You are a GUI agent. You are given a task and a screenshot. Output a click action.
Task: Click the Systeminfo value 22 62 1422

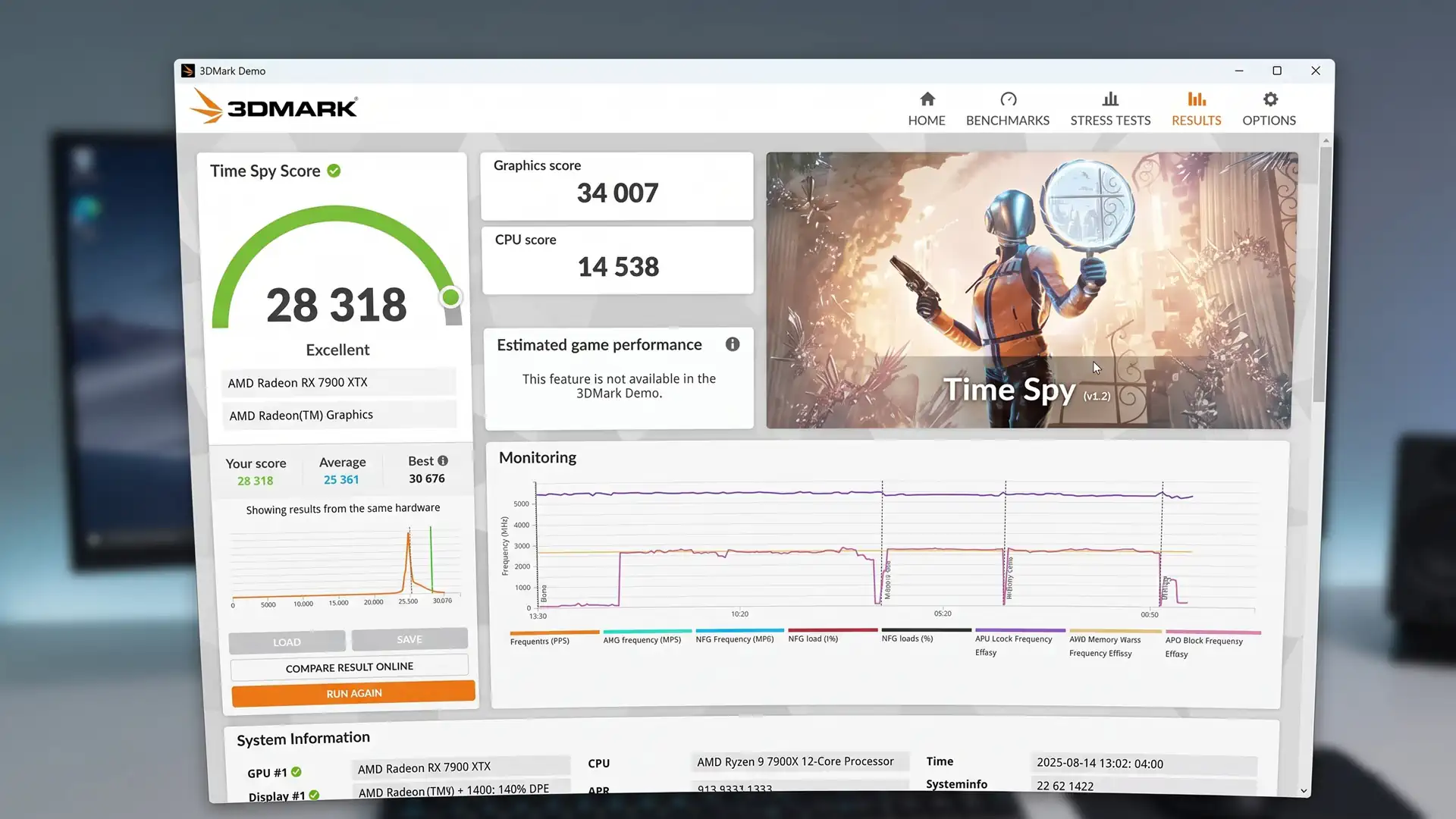(x=1144, y=786)
